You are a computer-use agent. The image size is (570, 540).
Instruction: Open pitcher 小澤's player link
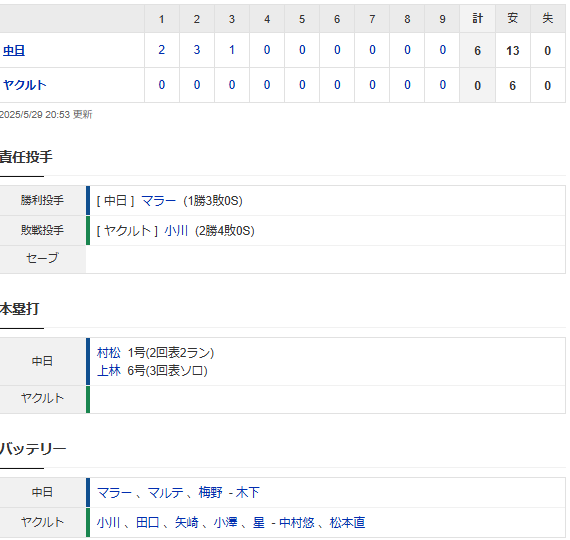(225, 523)
